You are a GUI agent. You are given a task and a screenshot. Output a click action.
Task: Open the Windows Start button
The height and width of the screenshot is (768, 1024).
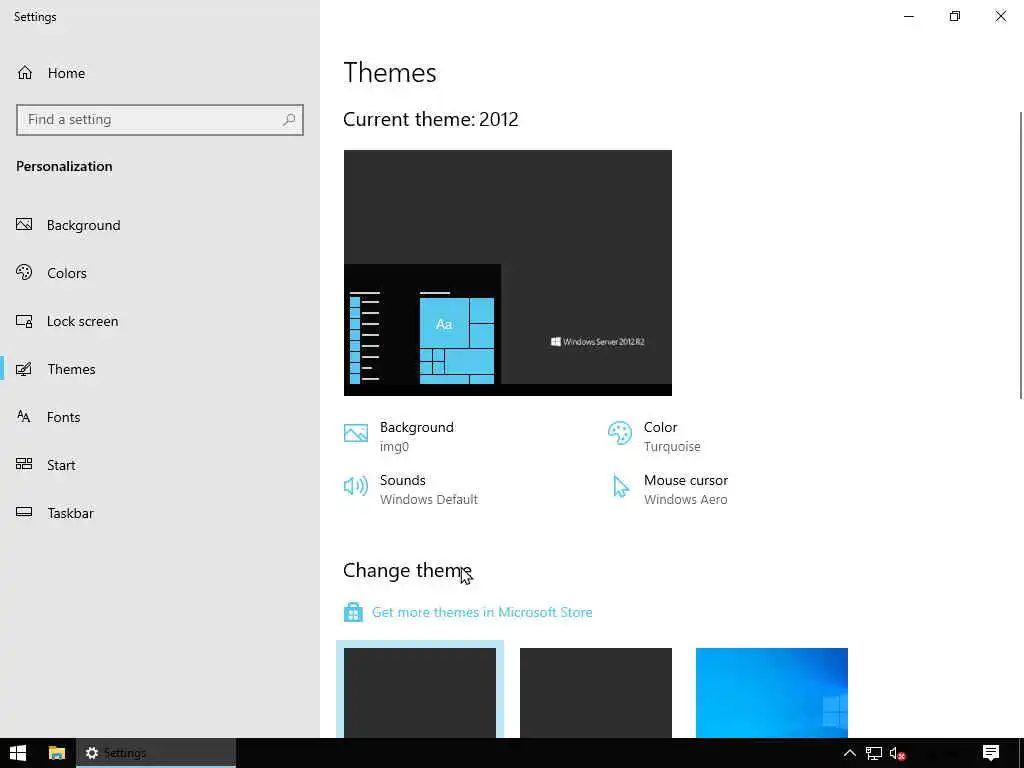(18, 753)
